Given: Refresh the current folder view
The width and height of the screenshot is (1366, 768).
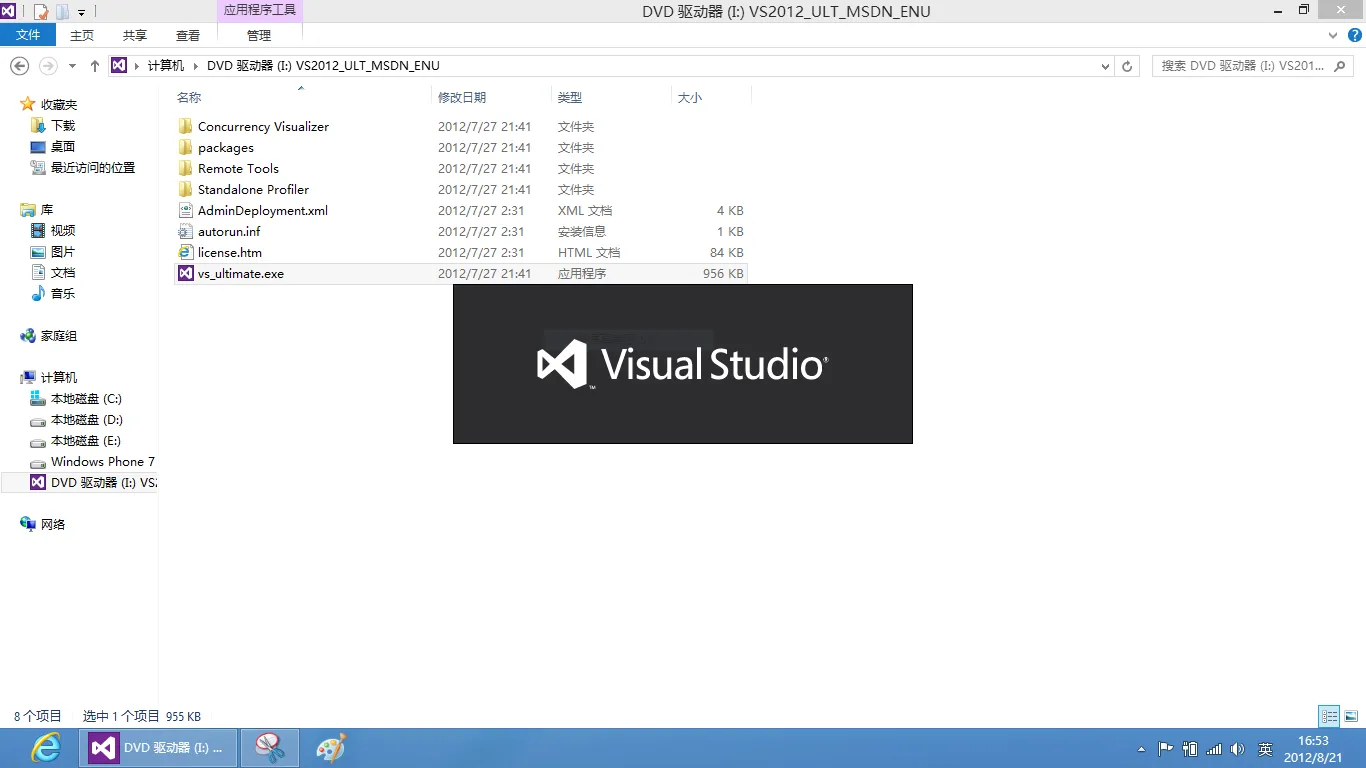Looking at the screenshot, I should [1127, 66].
